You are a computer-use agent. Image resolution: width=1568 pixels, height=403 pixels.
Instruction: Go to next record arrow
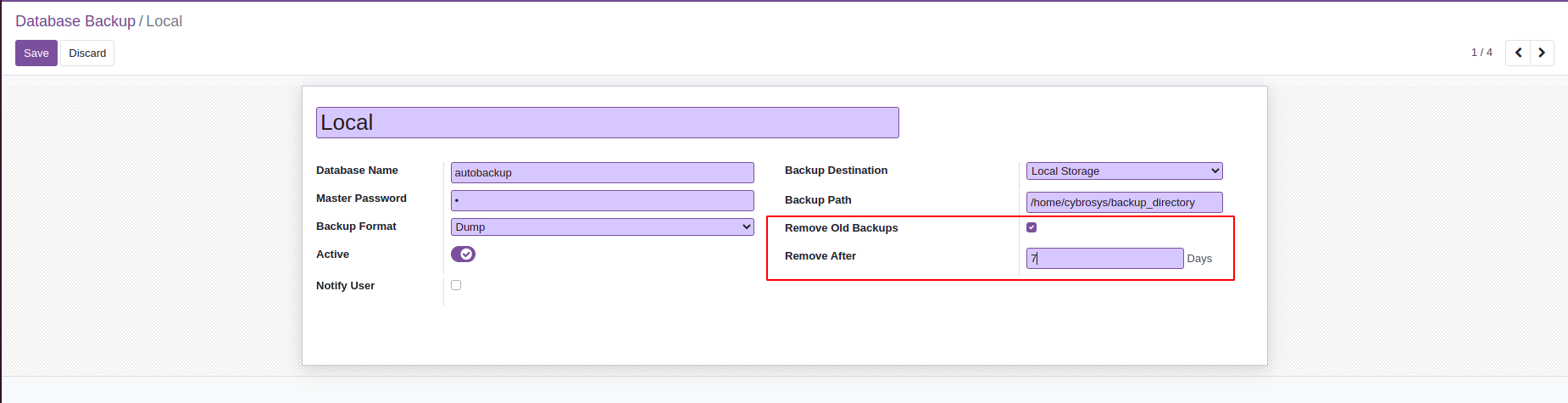(1542, 53)
